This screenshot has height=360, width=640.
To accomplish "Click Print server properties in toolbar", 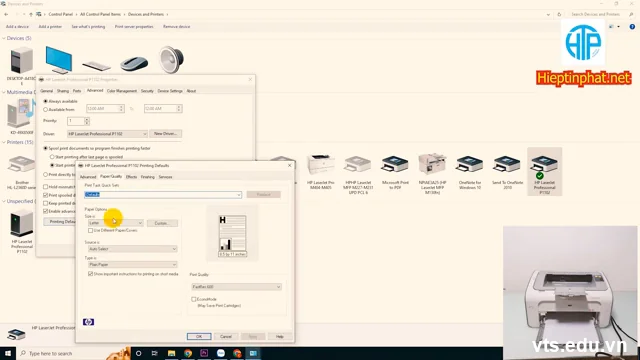I will click(134, 27).
